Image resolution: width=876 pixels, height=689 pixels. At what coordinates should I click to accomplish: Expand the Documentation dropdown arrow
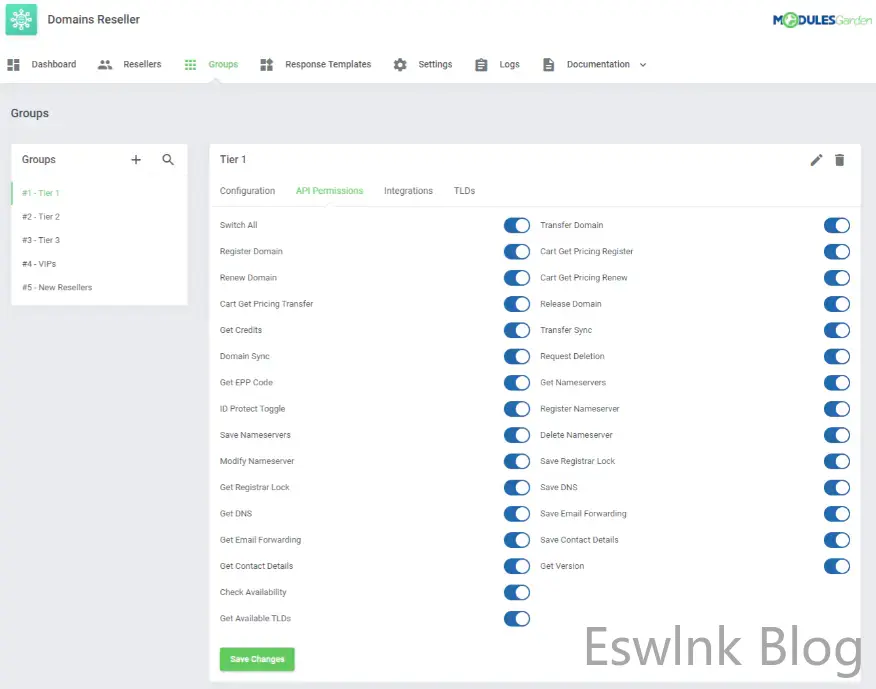coord(643,65)
